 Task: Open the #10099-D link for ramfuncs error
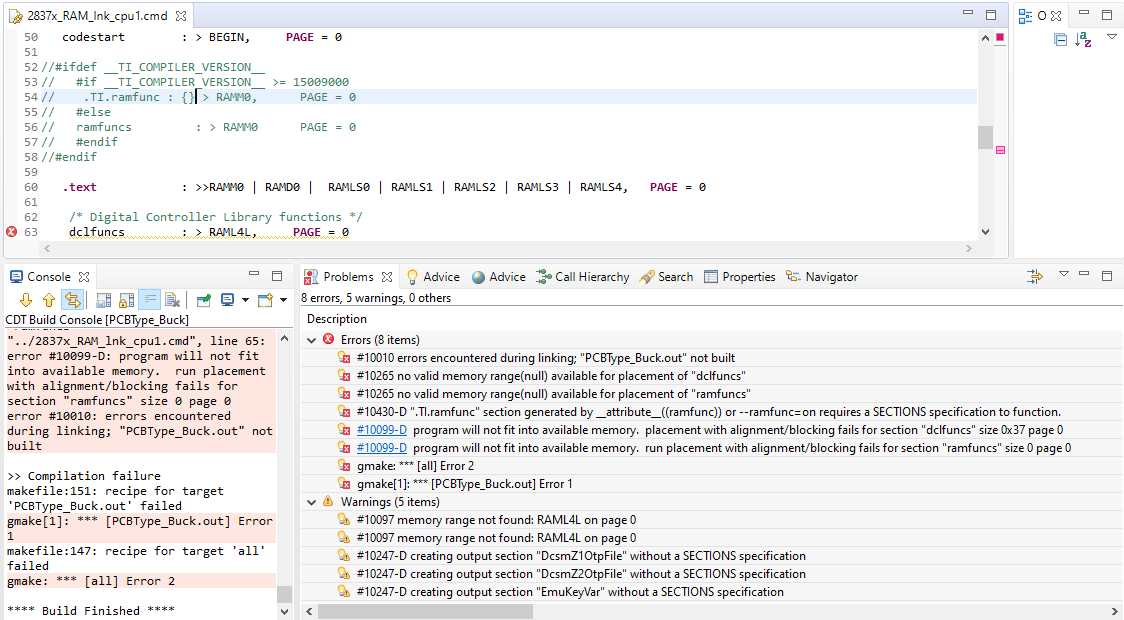(381, 448)
